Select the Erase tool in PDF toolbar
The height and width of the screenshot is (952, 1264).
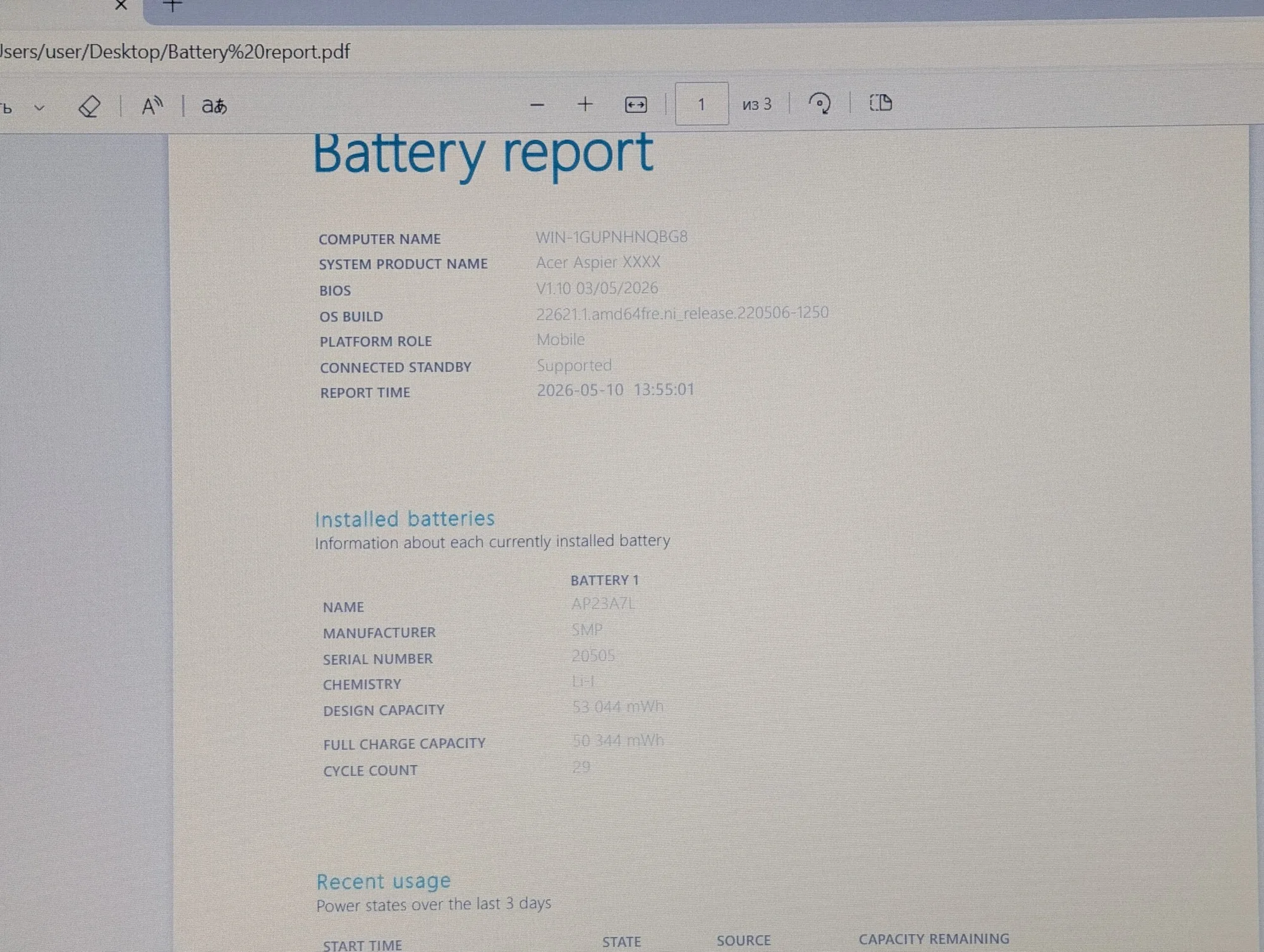[x=89, y=106]
